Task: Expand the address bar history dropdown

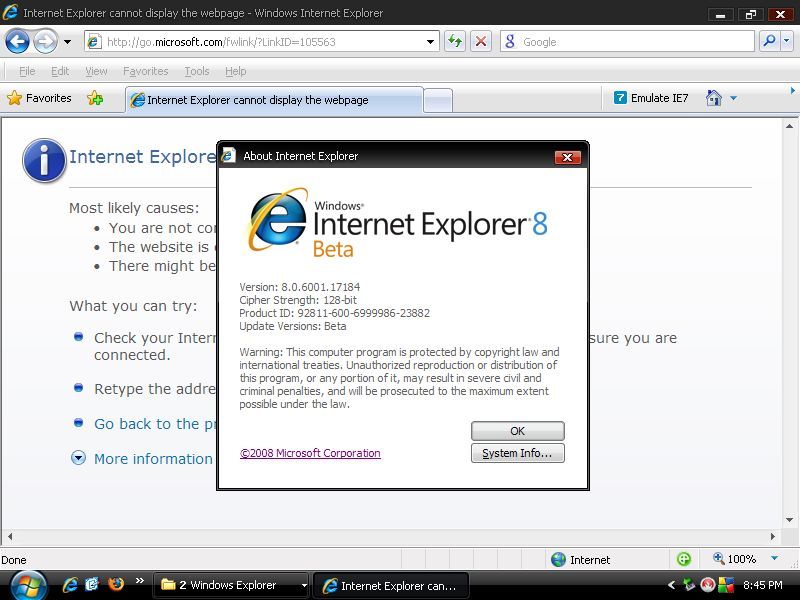Action: [x=431, y=42]
